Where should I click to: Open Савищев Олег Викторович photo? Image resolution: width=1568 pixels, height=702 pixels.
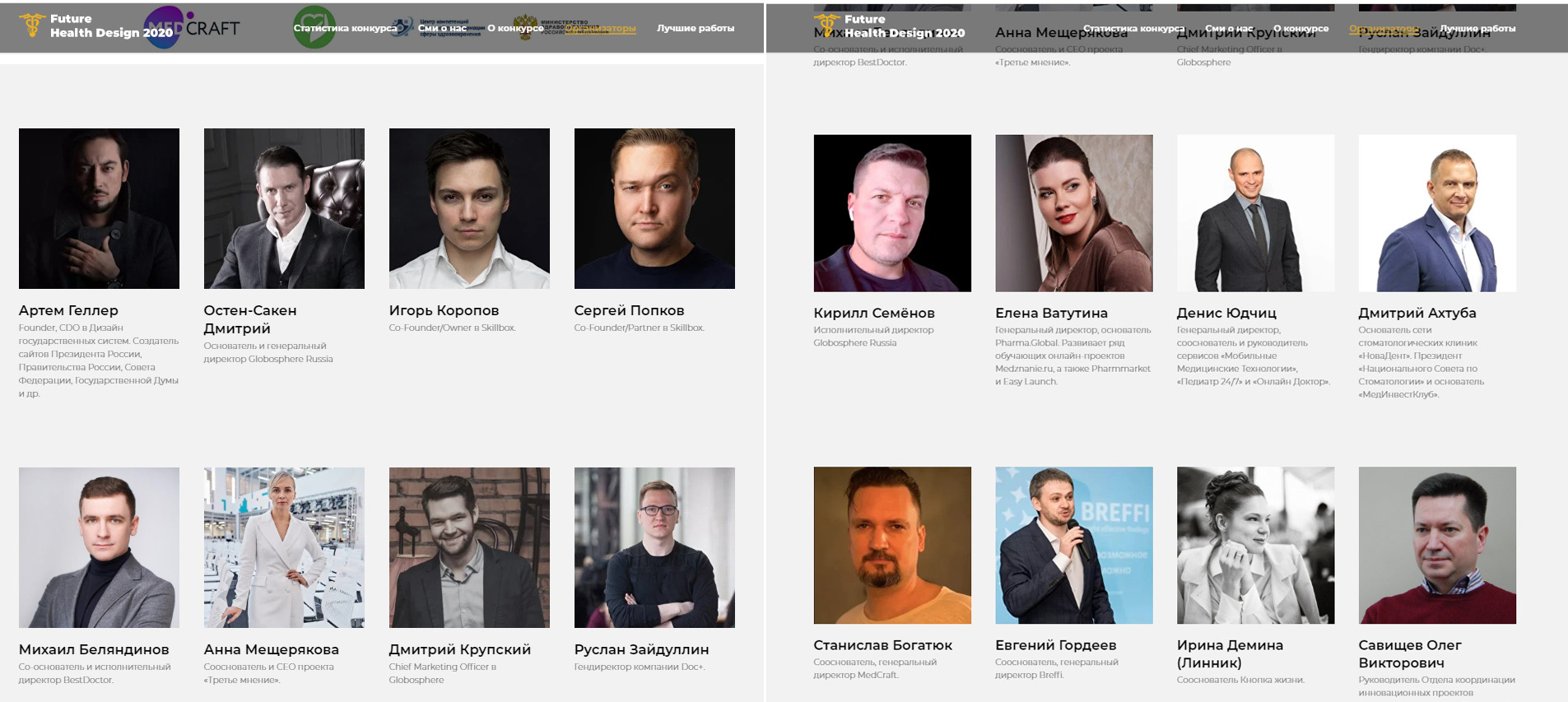click(x=1437, y=546)
